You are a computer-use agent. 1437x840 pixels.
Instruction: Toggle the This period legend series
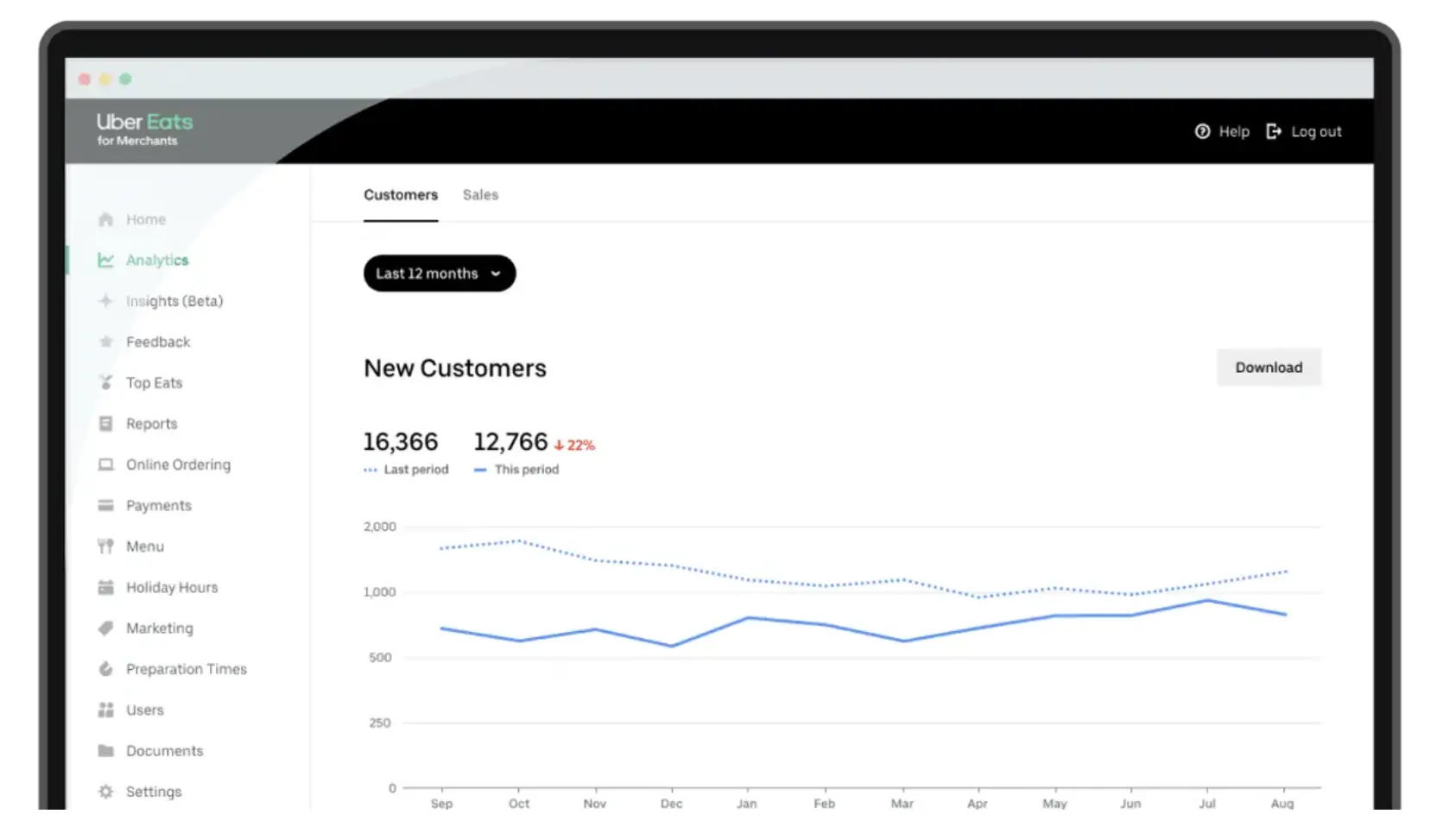[x=517, y=470]
